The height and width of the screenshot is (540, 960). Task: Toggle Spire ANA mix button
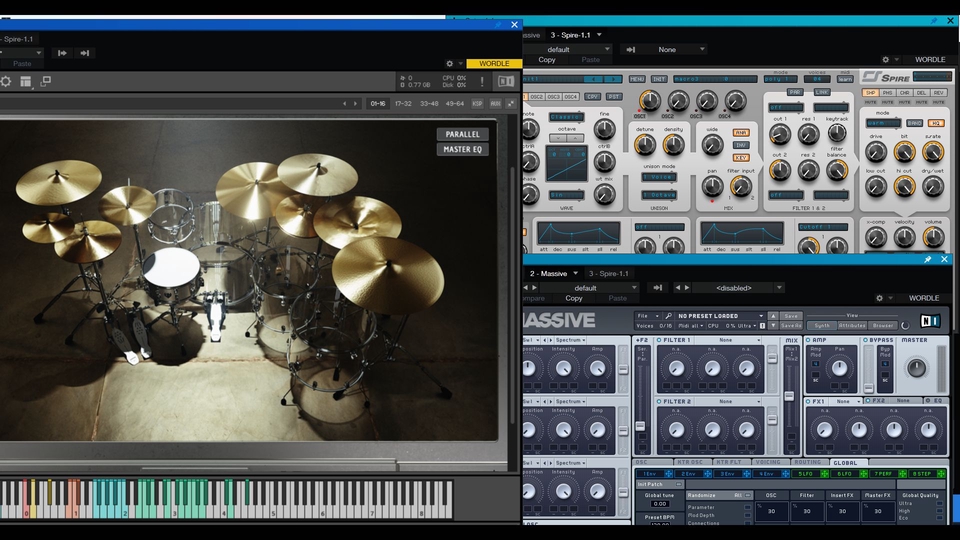pos(741,132)
